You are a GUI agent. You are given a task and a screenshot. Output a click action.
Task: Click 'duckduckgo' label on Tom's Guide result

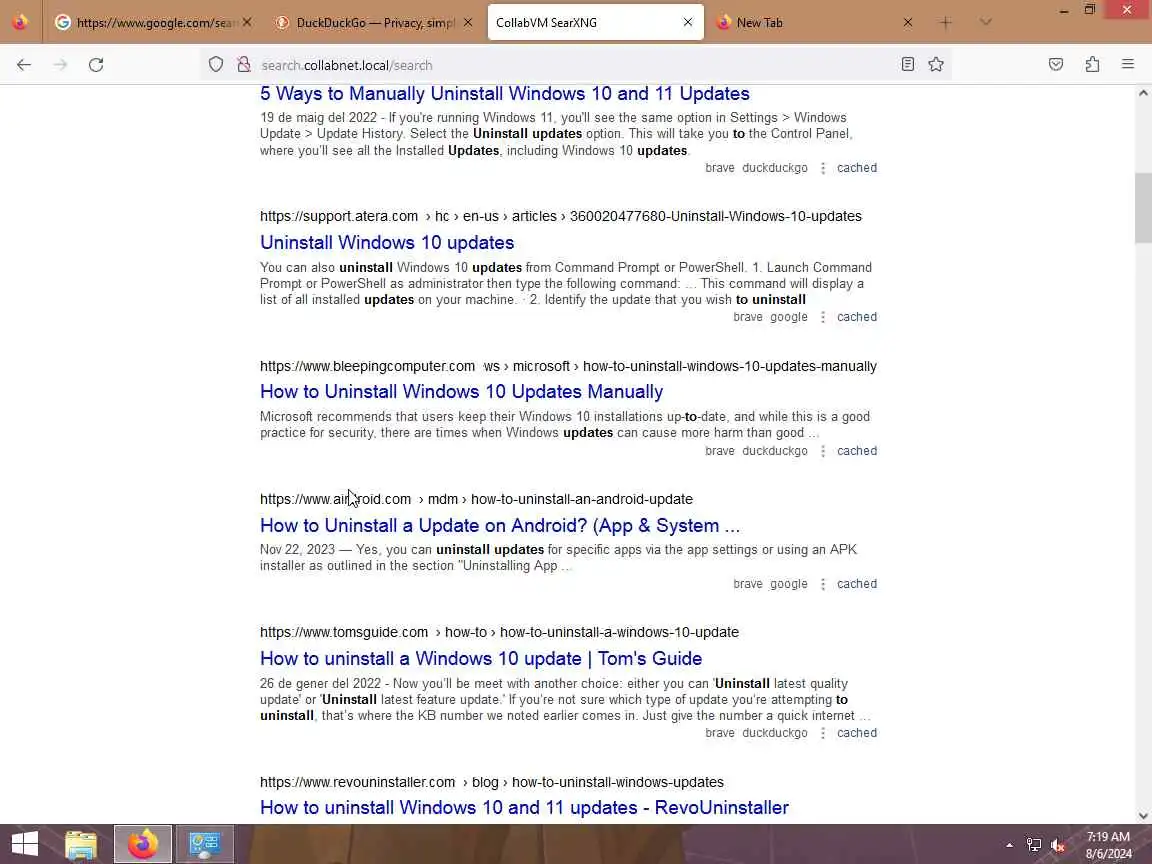(x=774, y=733)
